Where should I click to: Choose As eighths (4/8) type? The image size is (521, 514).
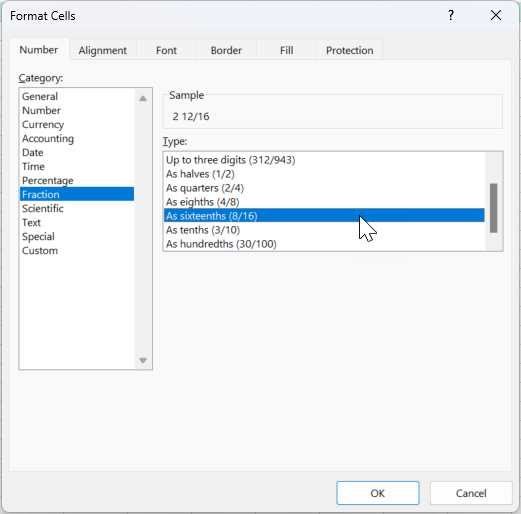pos(324,202)
